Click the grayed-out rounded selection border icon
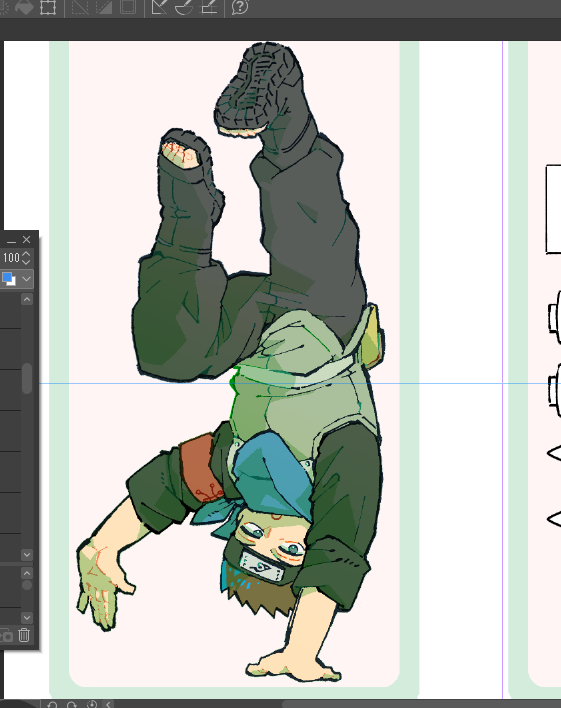Viewport: 561px width, 708px height. click(x=128, y=6)
